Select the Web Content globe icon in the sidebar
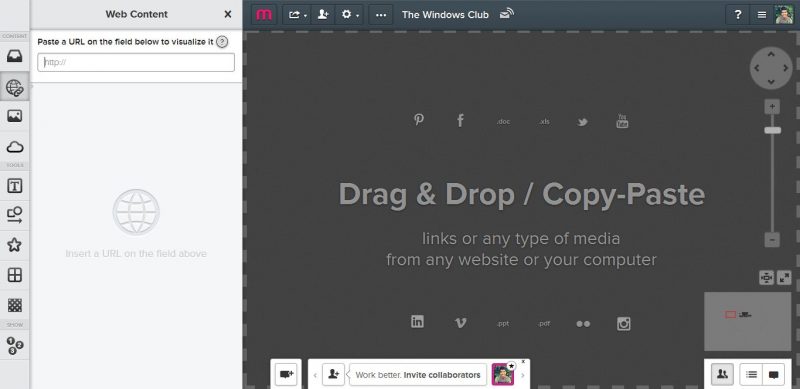The image size is (800, 389). pos(14,87)
